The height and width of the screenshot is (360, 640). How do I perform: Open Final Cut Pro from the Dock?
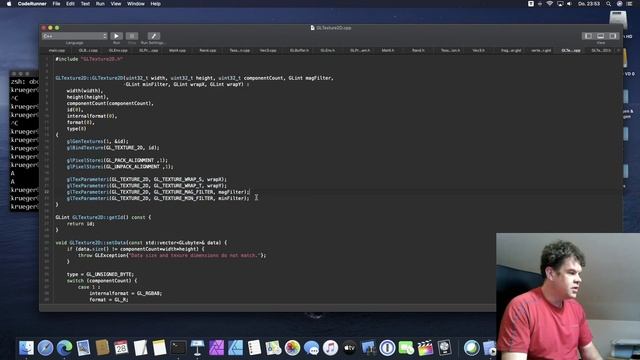click(425, 348)
